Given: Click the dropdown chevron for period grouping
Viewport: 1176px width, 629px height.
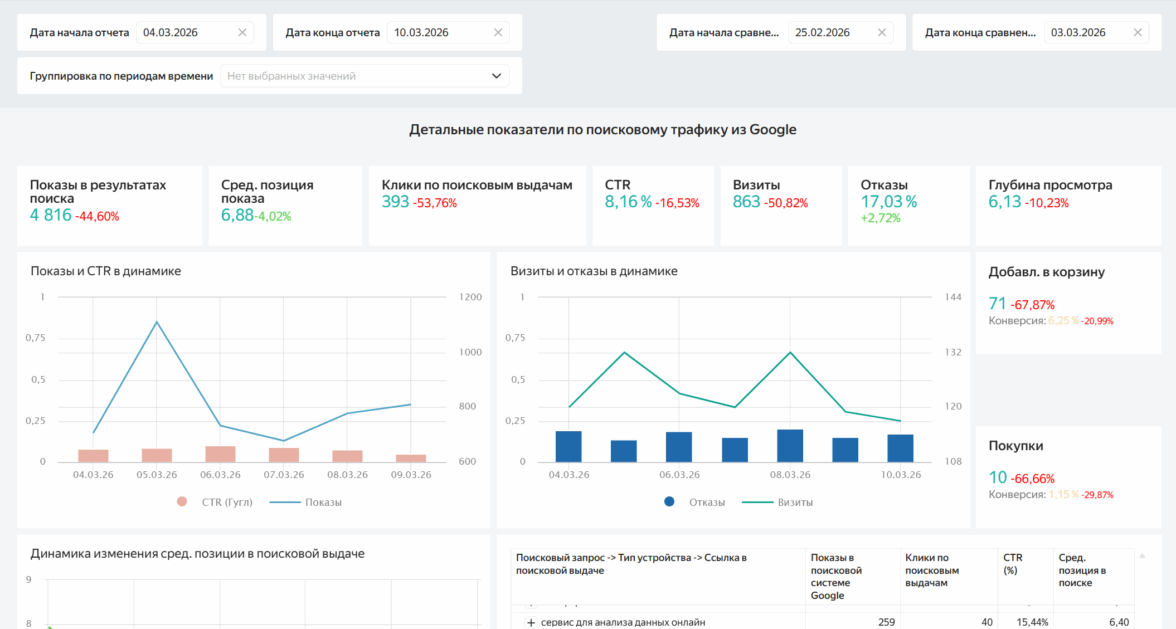Looking at the screenshot, I should (x=496, y=76).
